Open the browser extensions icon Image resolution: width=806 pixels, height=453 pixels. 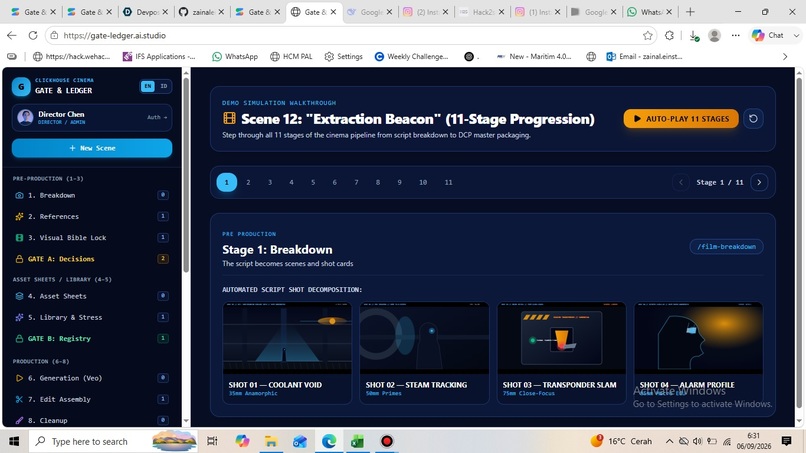tap(669, 35)
